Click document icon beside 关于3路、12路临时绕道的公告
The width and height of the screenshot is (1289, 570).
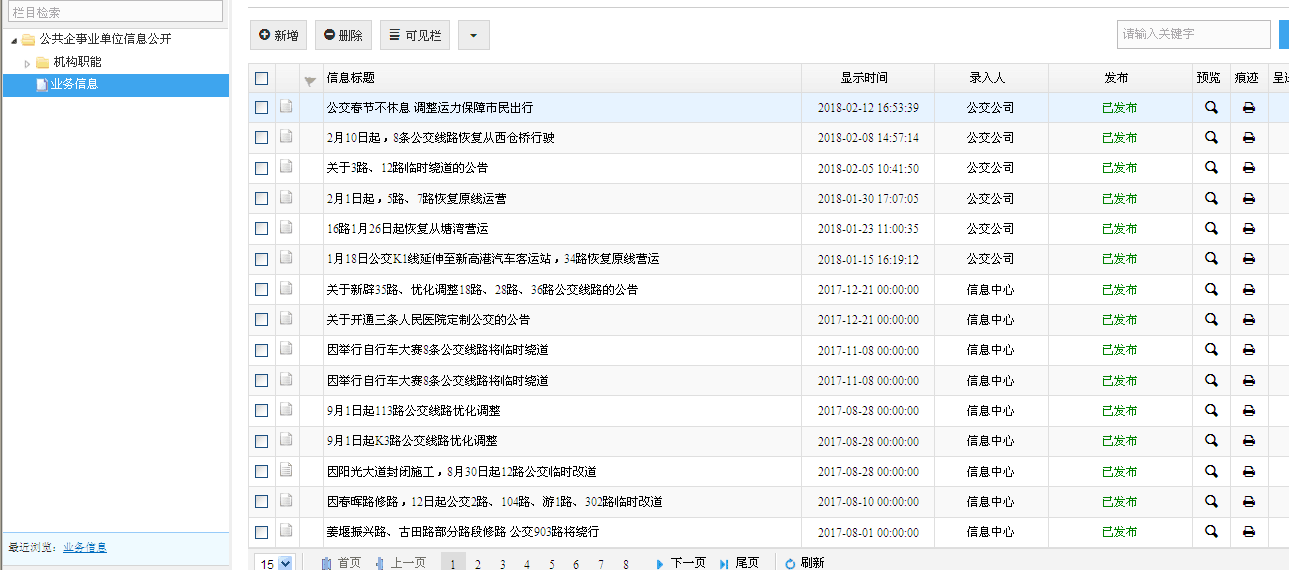click(286, 168)
